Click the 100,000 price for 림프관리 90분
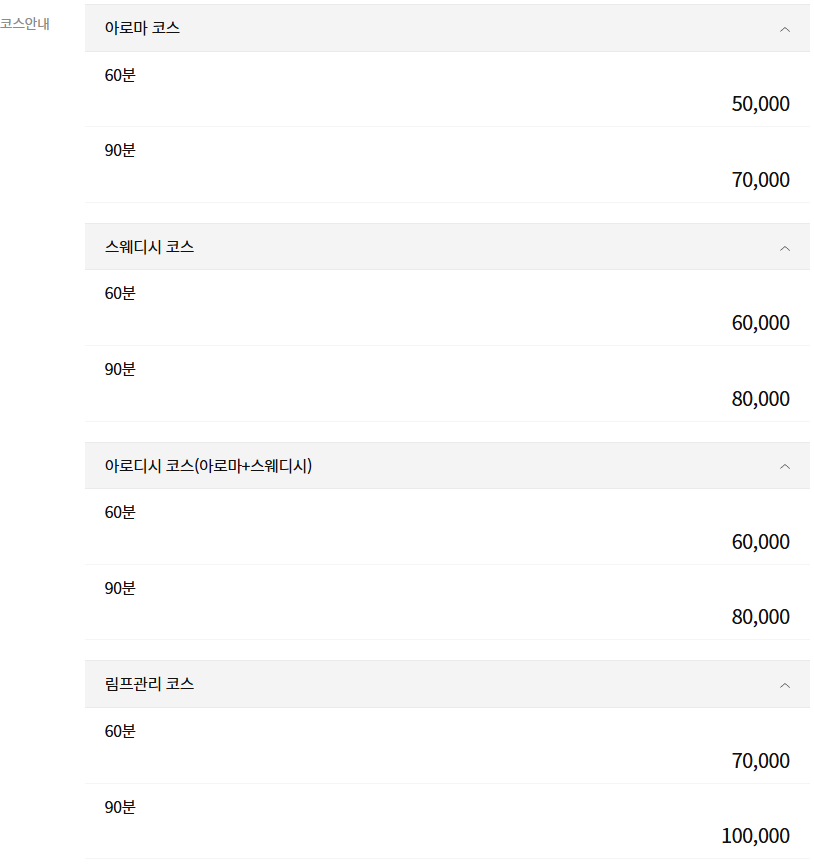814x866 pixels. pyautogui.click(x=757, y=835)
